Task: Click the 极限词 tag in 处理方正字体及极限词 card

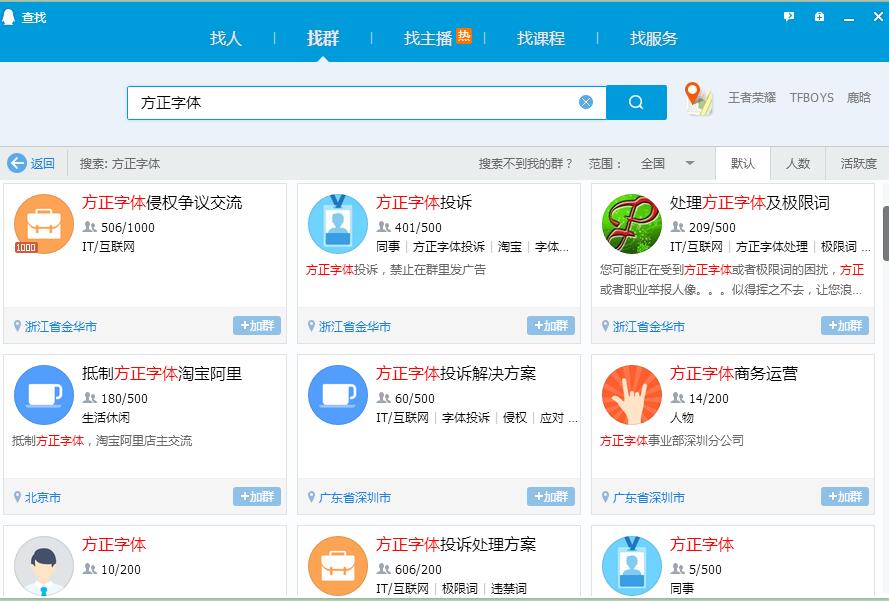Action: [839, 247]
